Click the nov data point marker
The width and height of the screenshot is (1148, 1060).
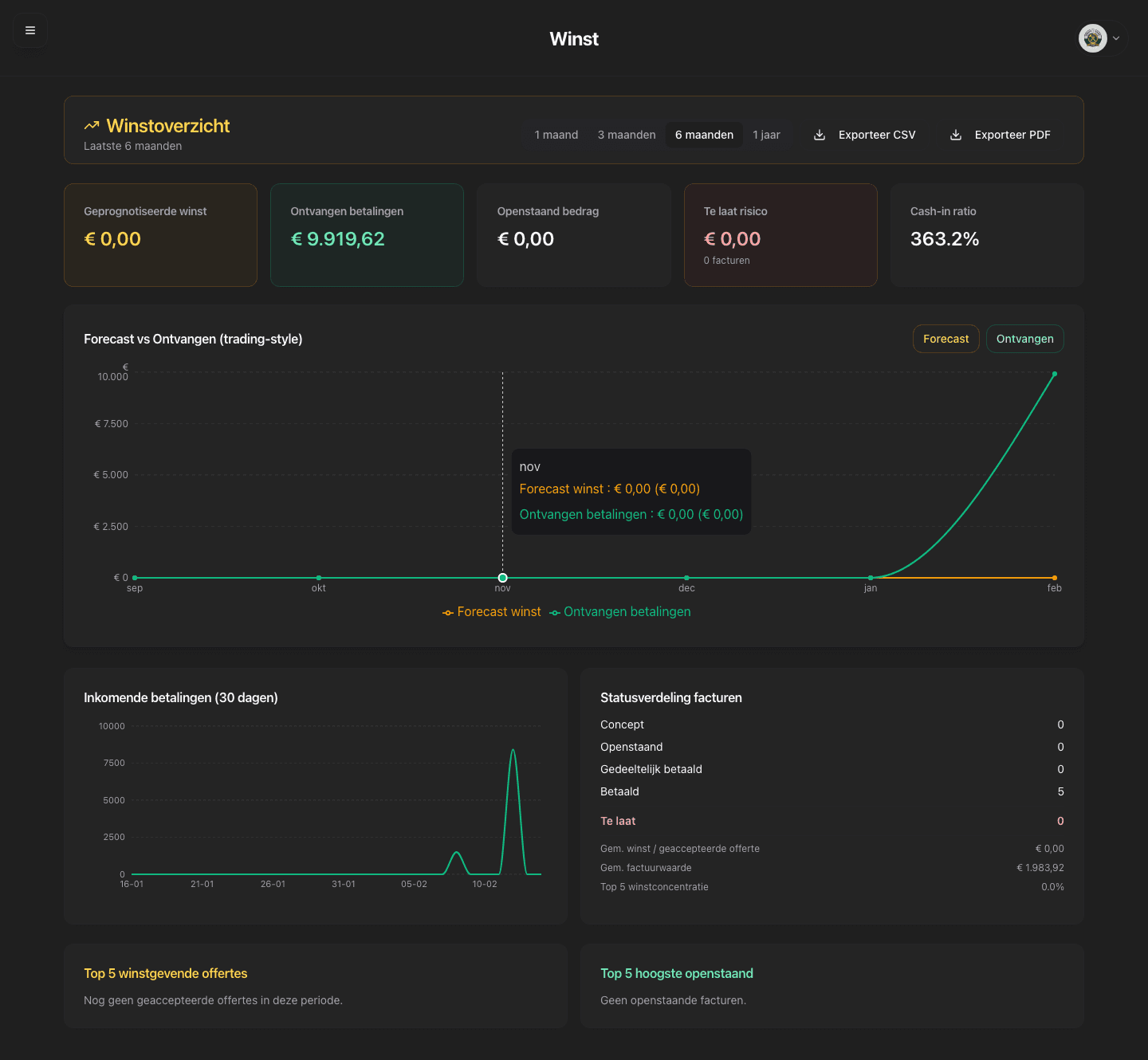(x=502, y=578)
